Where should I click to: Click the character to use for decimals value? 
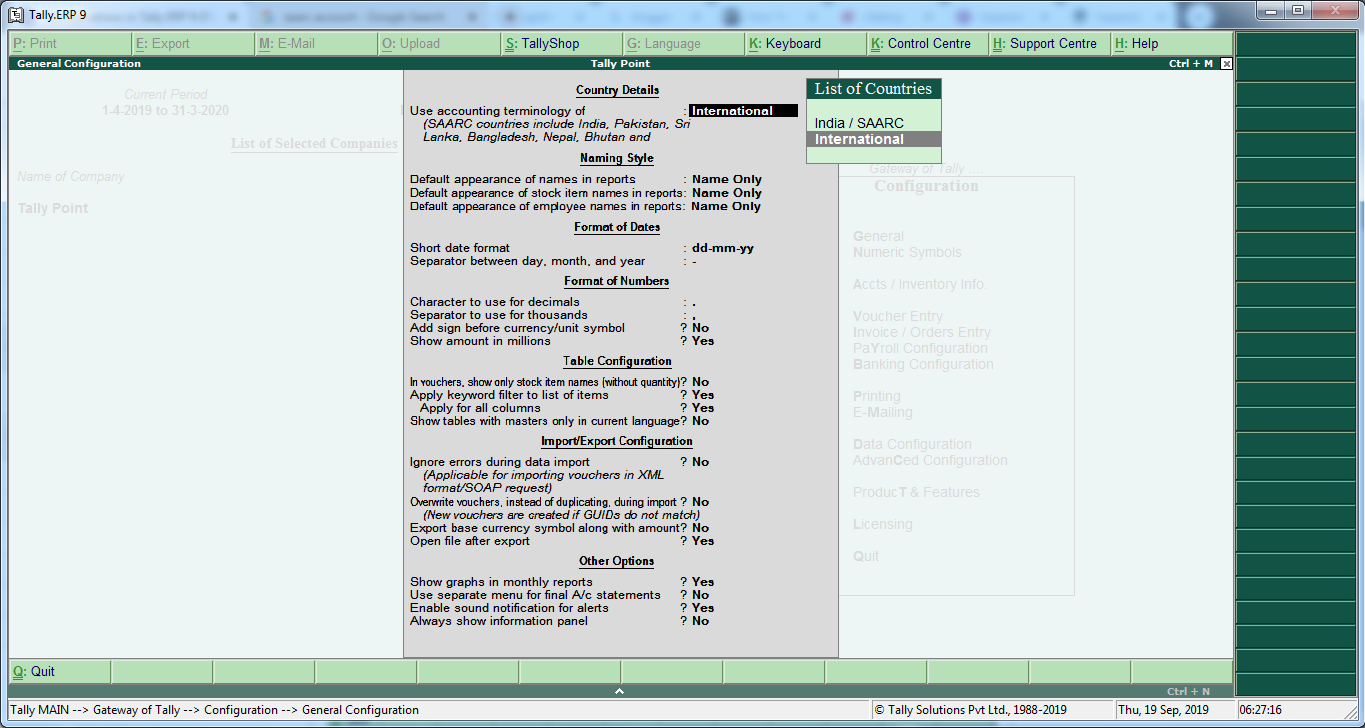coord(694,302)
